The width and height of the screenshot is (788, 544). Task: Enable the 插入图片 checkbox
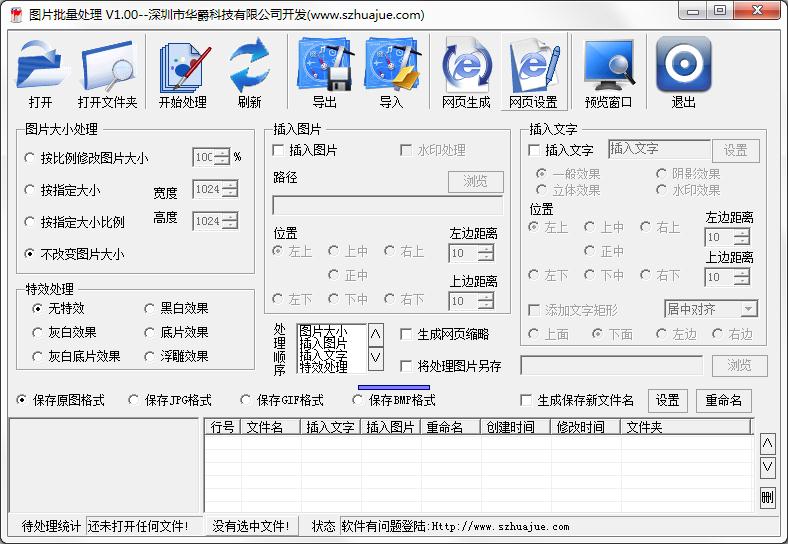click(x=305, y=150)
